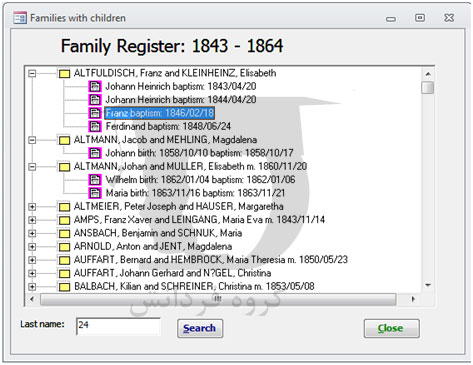
Task: Click the folder icon of ALTMANN, Jacob family
Action: (64, 140)
